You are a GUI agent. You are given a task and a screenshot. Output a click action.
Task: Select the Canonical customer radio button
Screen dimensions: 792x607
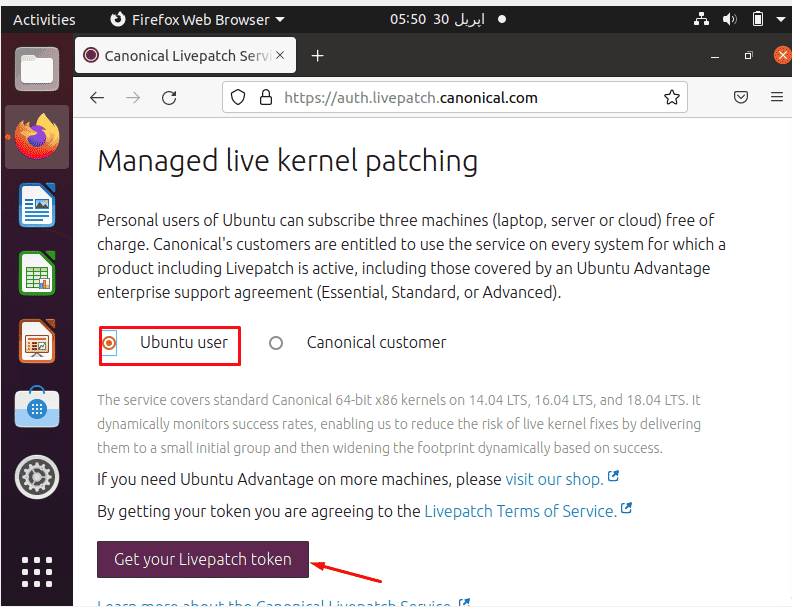coord(276,343)
